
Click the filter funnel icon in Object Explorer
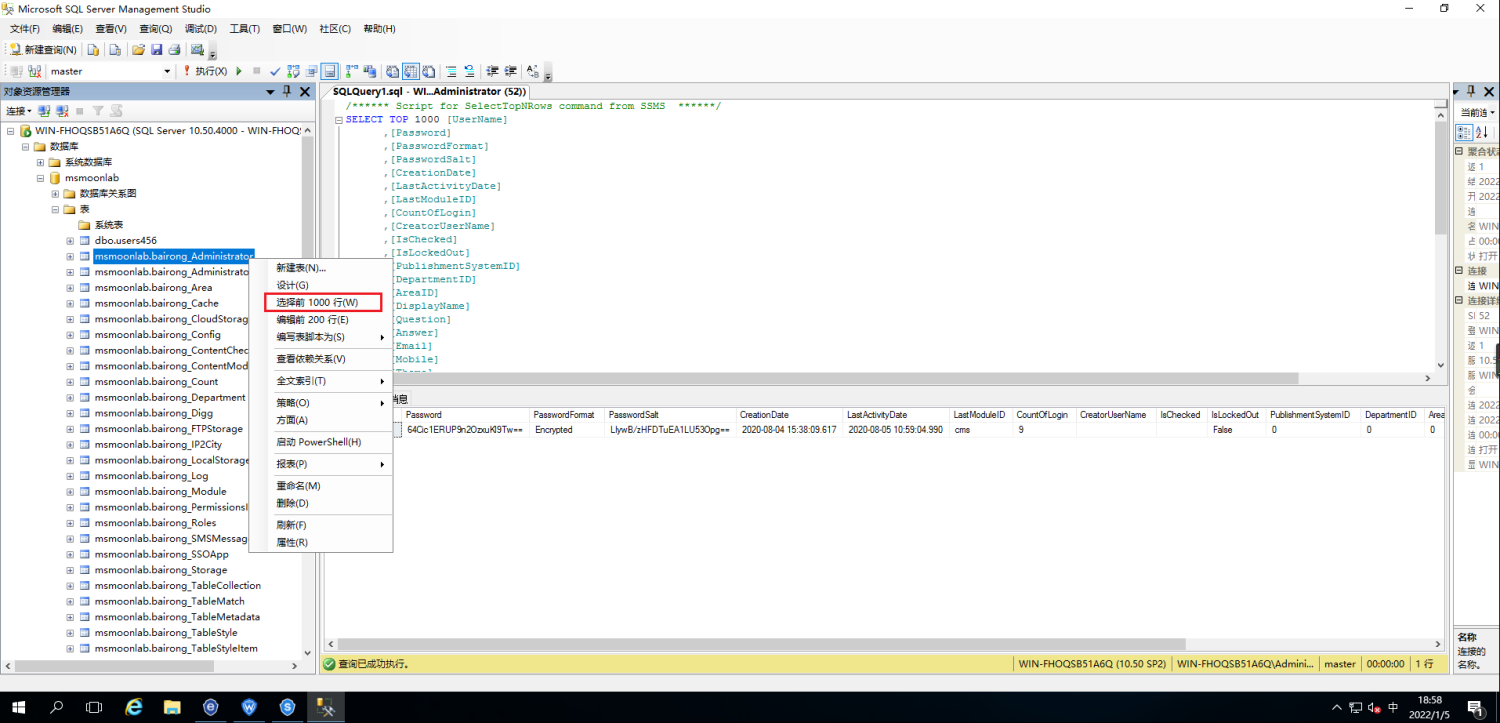98,111
